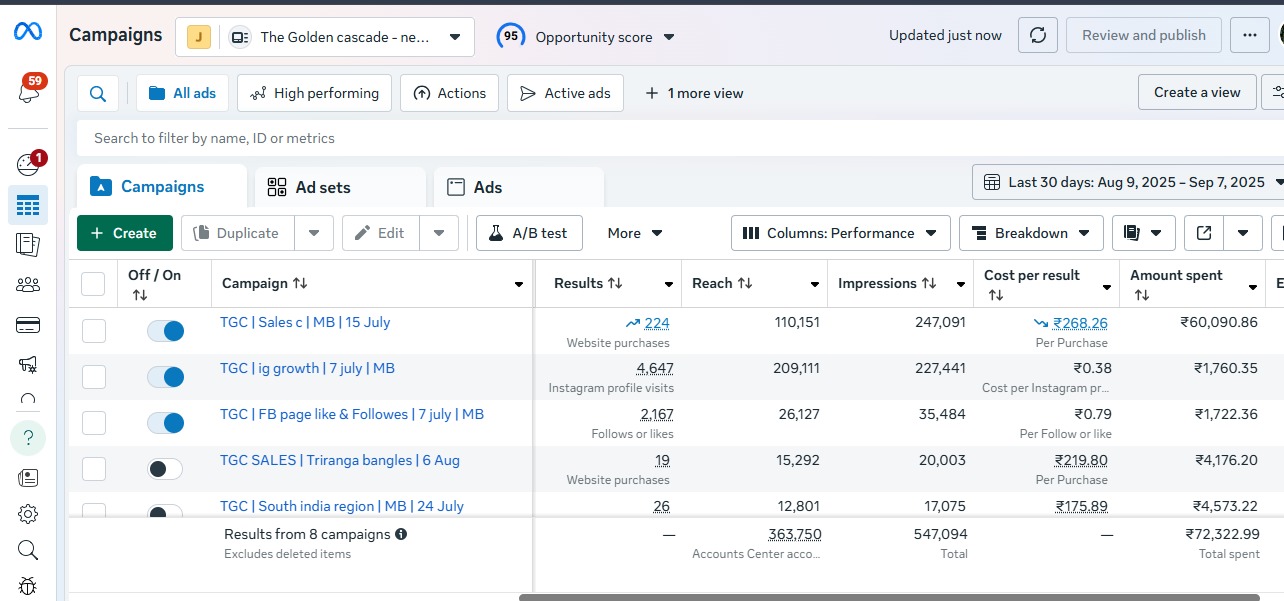Viewport: 1284px width, 601px height.
Task: Turn off TGC ig growth campaign toggle
Action: click(165, 377)
